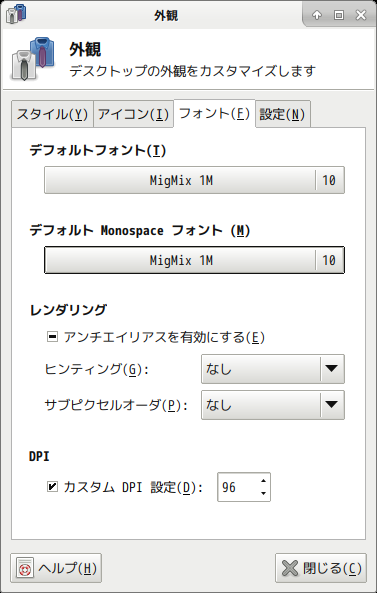This screenshot has height=593, width=377.
Task: Decrease DPI value with down arrow
Action: coord(263,493)
